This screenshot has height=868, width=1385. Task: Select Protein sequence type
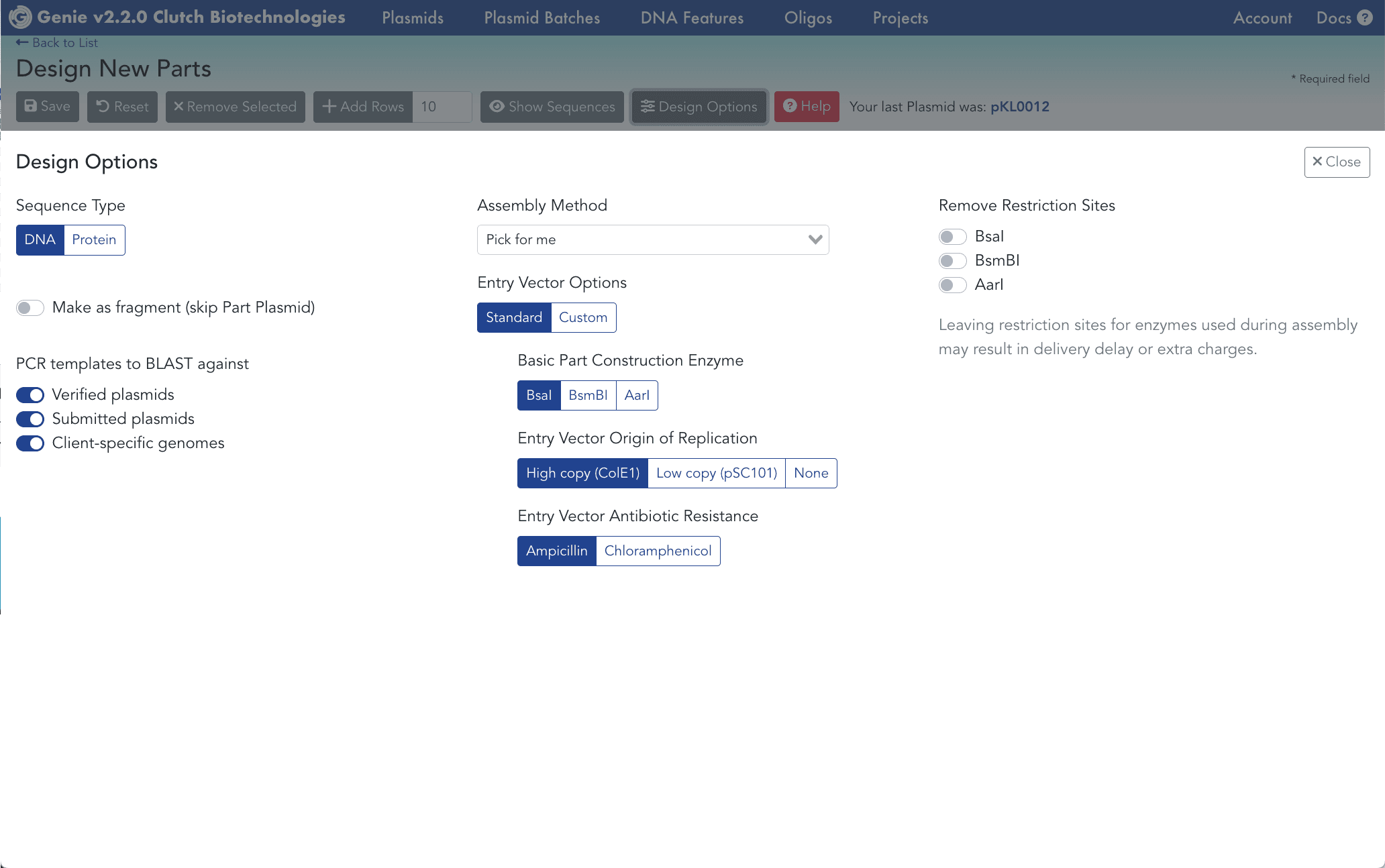[x=94, y=239]
